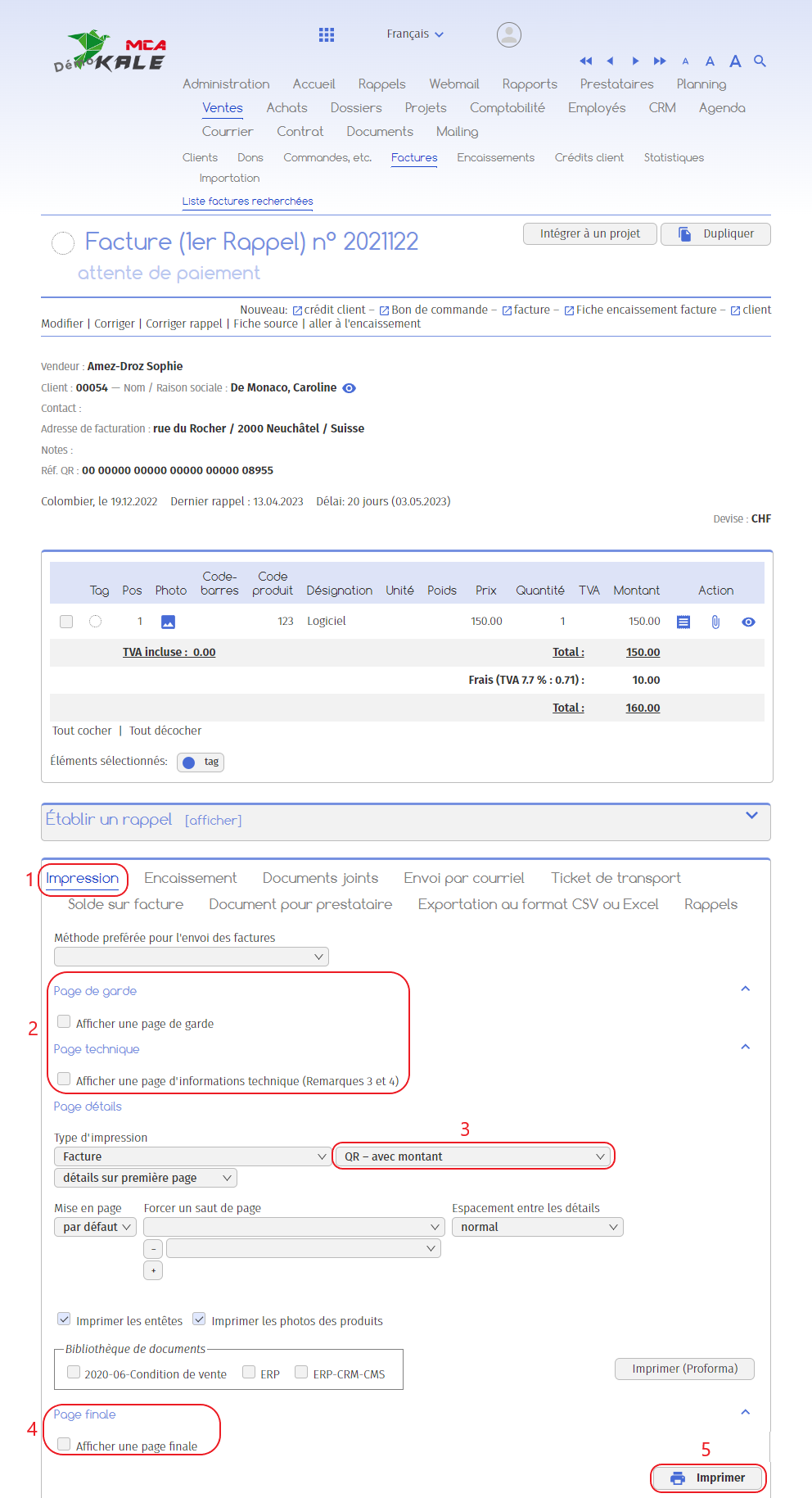Open the Français language dropdown
The height and width of the screenshot is (1498, 812).
click(x=415, y=34)
